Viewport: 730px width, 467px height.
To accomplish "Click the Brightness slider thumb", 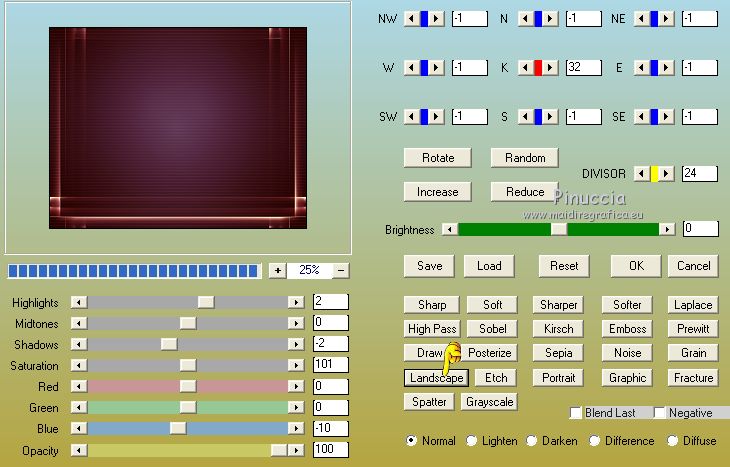I will [x=559, y=229].
